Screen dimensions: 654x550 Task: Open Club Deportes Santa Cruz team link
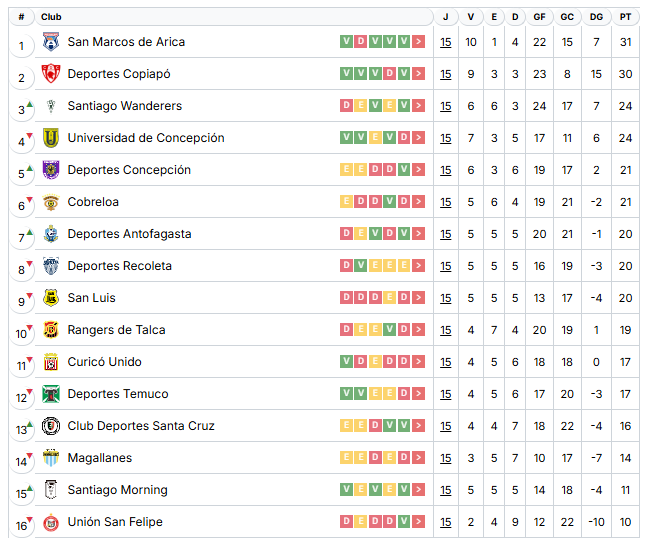[x=141, y=426]
